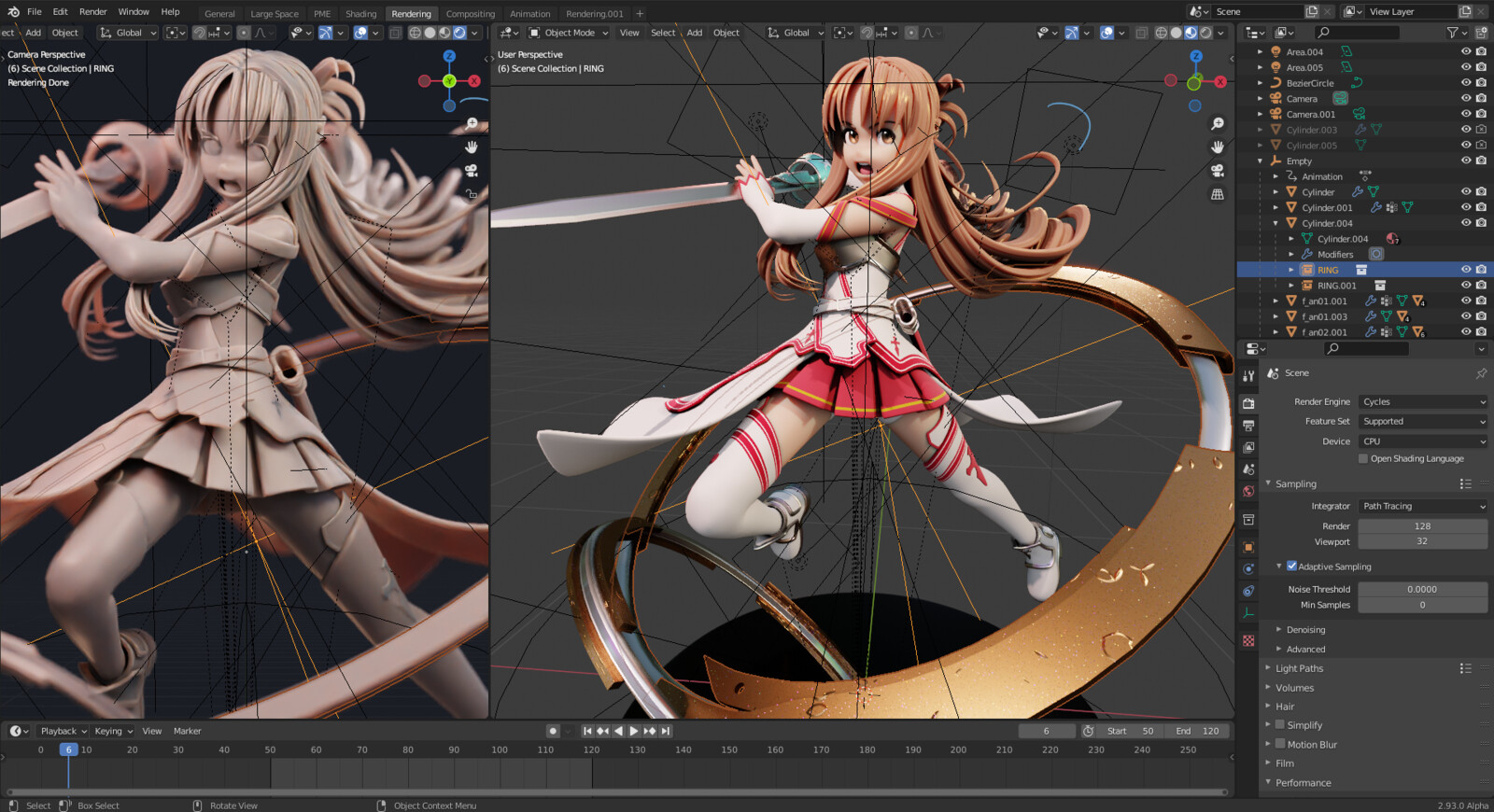Open the Render Engine Cycles dropdown
The height and width of the screenshot is (812, 1494).
click(1423, 401)
